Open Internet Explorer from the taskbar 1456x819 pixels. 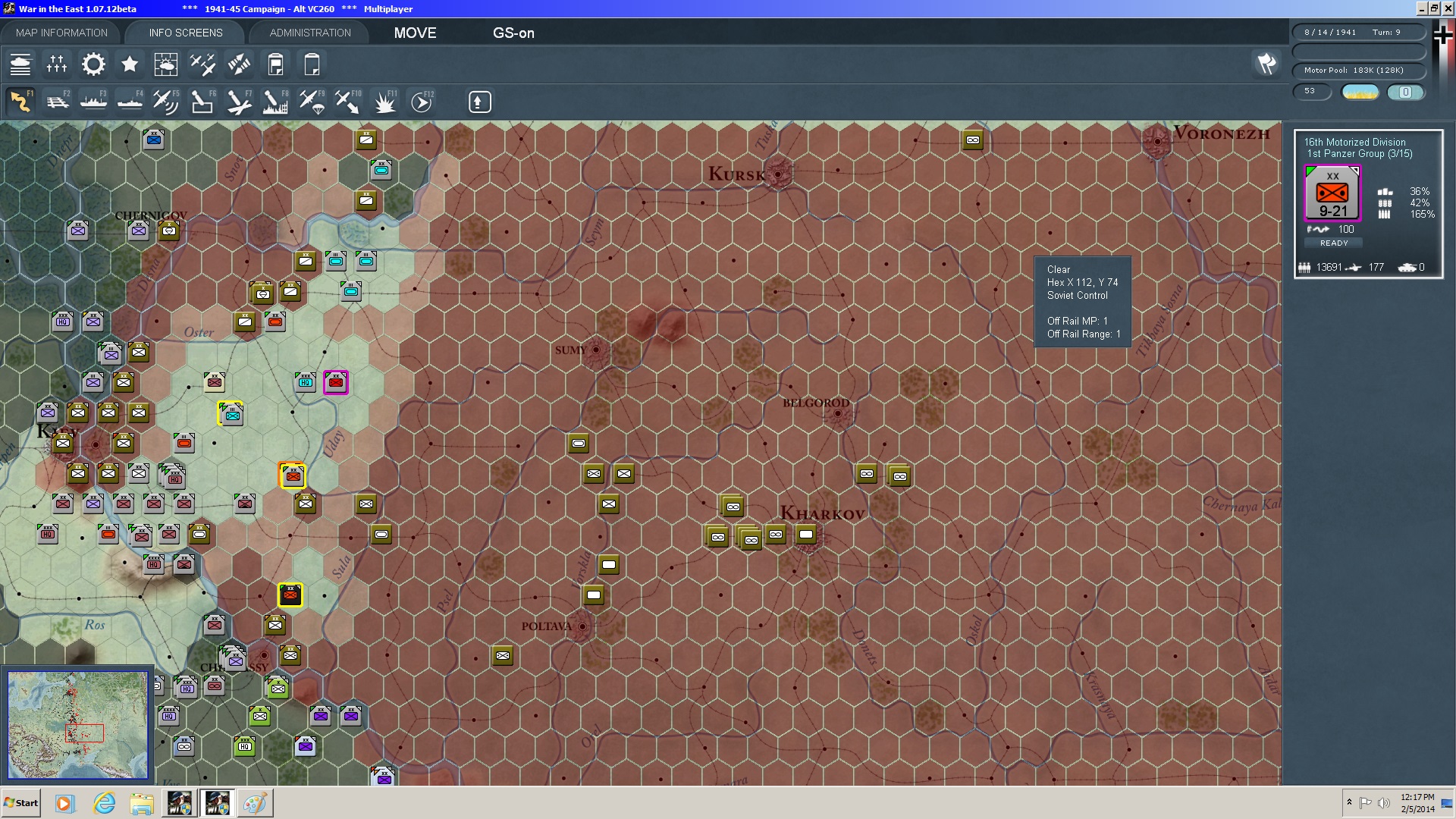(x=103, y=803)
